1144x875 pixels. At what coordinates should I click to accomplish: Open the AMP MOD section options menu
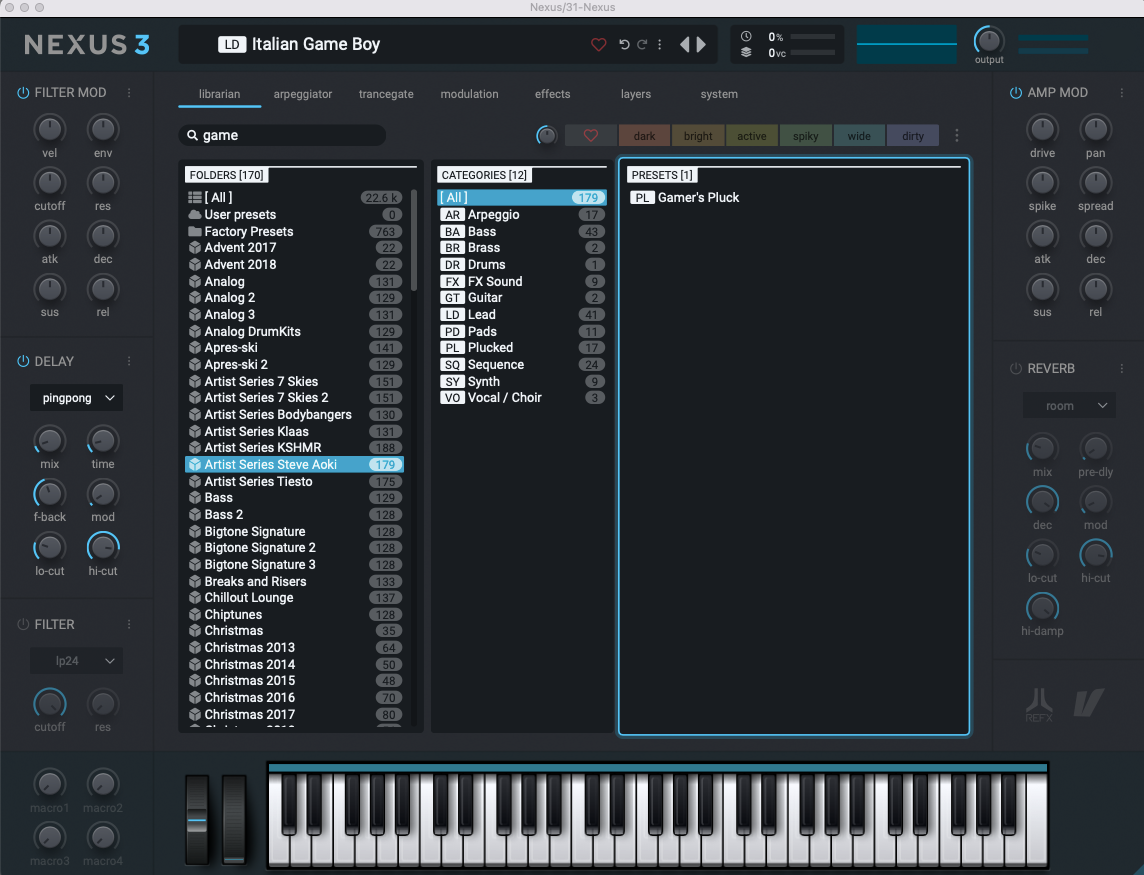(1122, 93)
